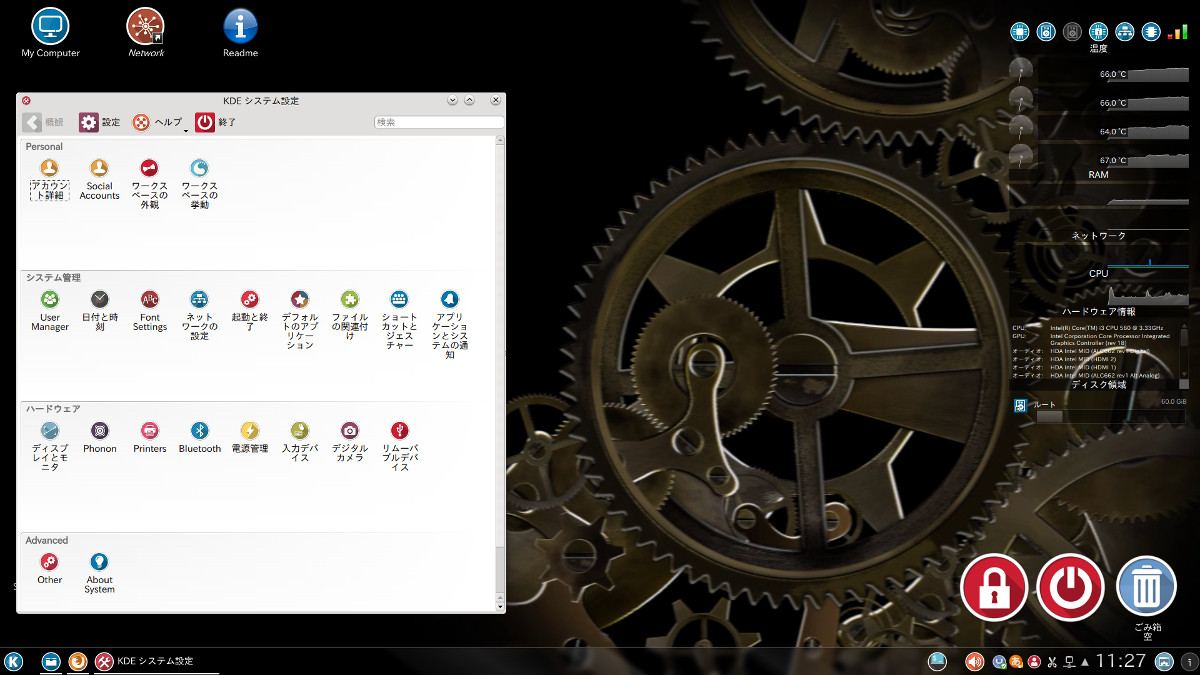Open Readme desktop icon
The image size is (1200, 675).
(x=240, y=32)
